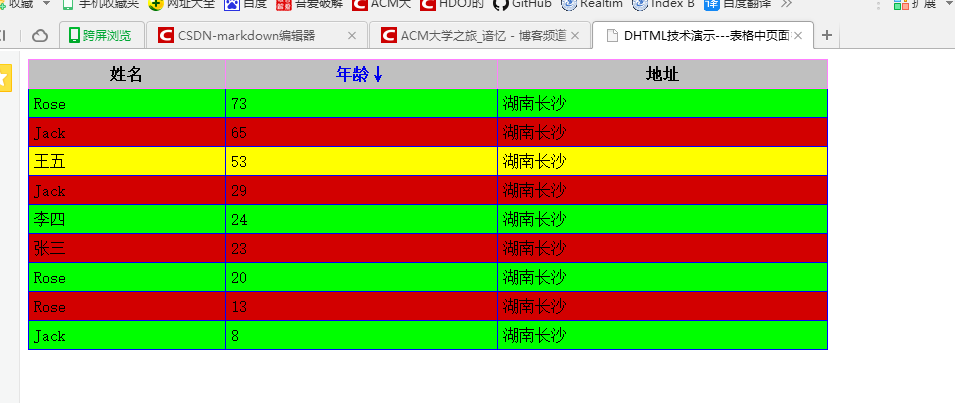955x403 pixels.
Task: Close the CSDN-markdown编辑器 tab
Action: coord(351,36)
